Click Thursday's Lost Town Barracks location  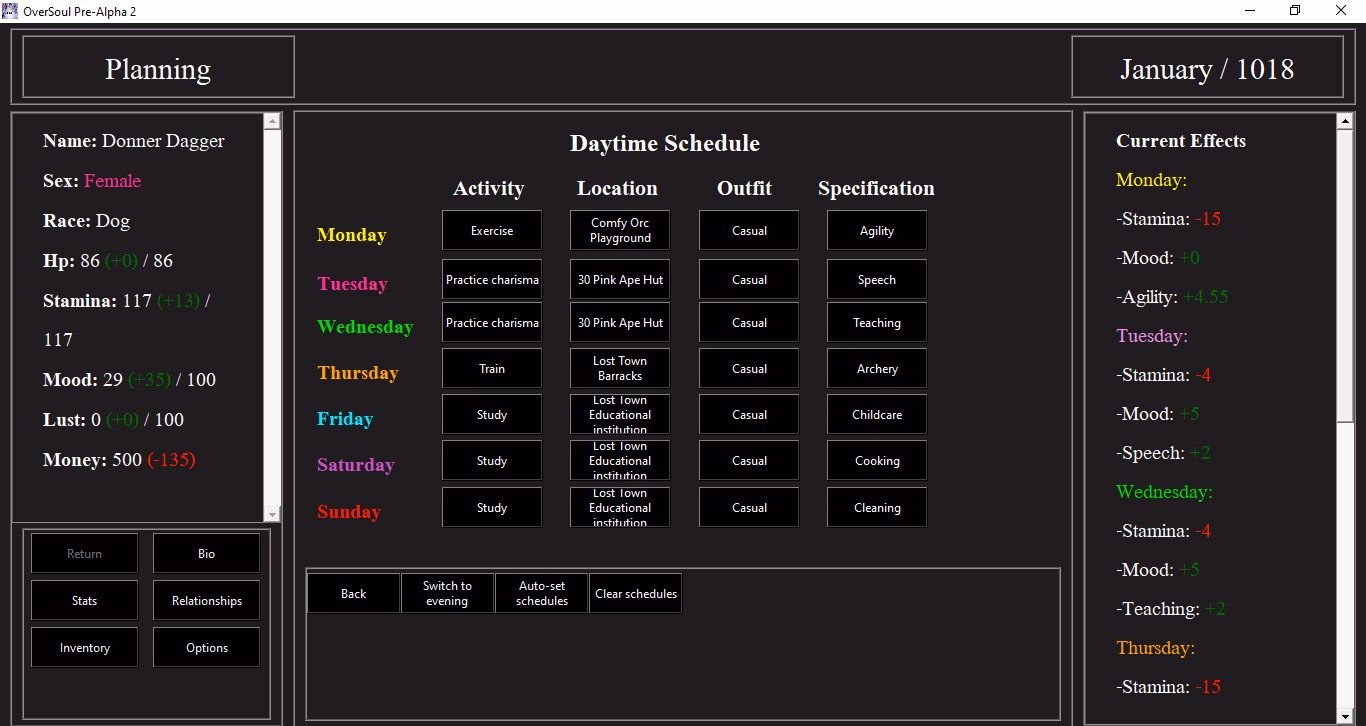click(x=620, y=368)
